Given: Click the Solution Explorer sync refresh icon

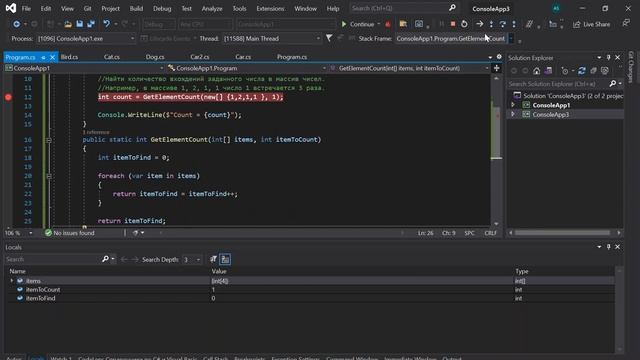Looking at the screenshot, I should 582,71.
